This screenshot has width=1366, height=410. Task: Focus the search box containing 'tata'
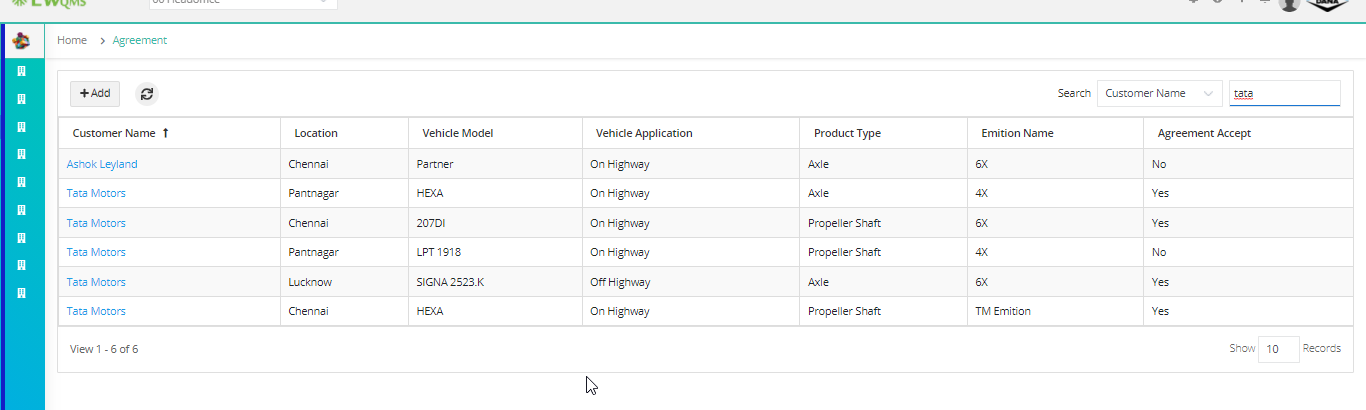point(1284,93)
